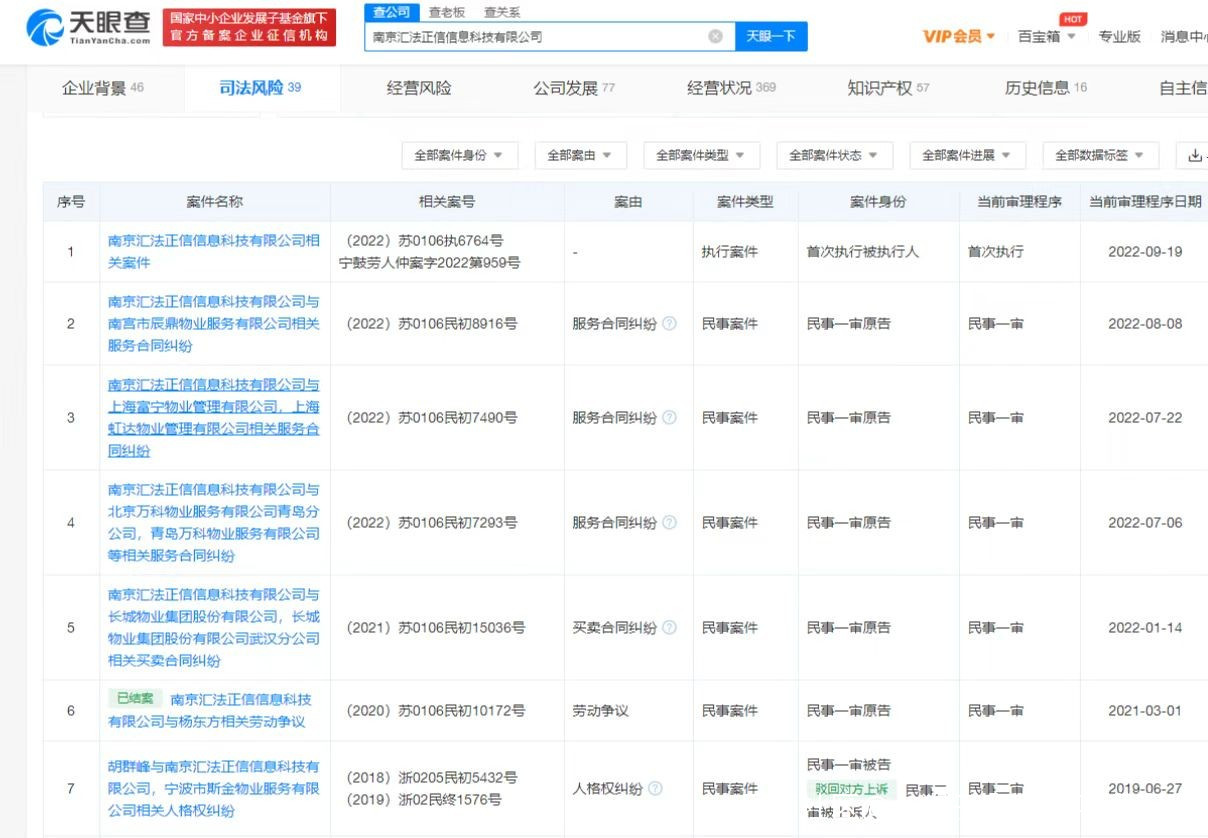Expand the 全部案件身份 filter dropdown
1208x838 pixels.
pos(459,155)
